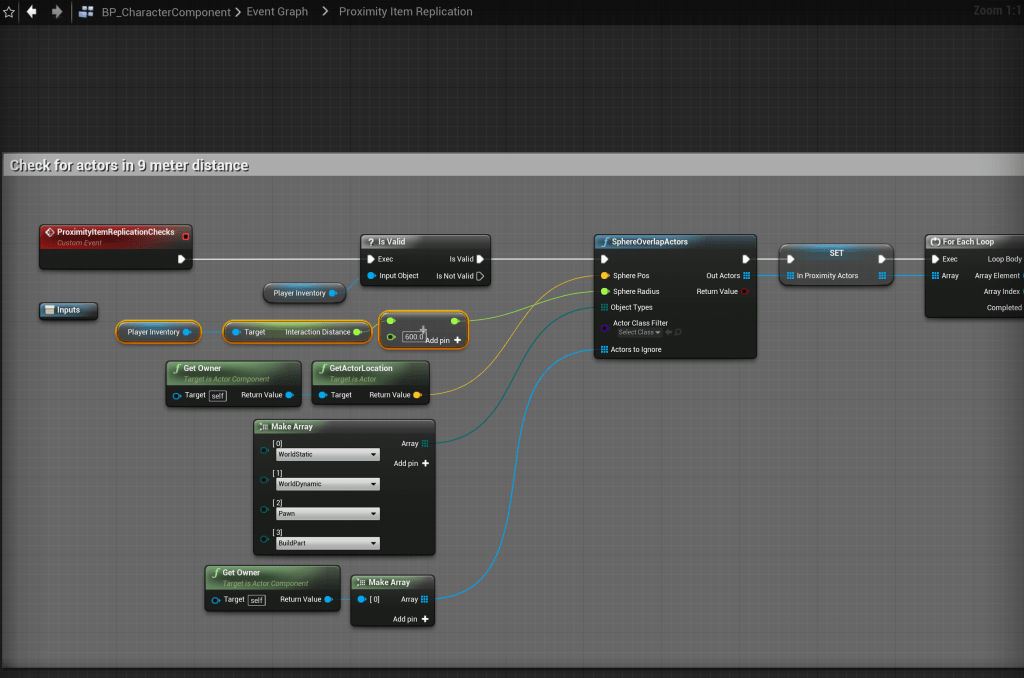The width and height of the screenshot is (1024, 678).
Task: Click the Is Not Valid exec pin
Action: [480, 275]
